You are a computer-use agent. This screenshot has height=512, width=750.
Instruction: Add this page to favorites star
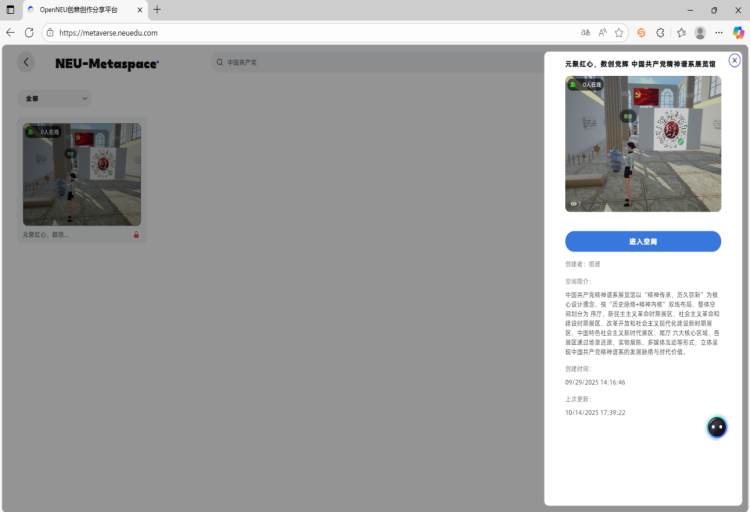pyautogui.click(x=619, y=32)
